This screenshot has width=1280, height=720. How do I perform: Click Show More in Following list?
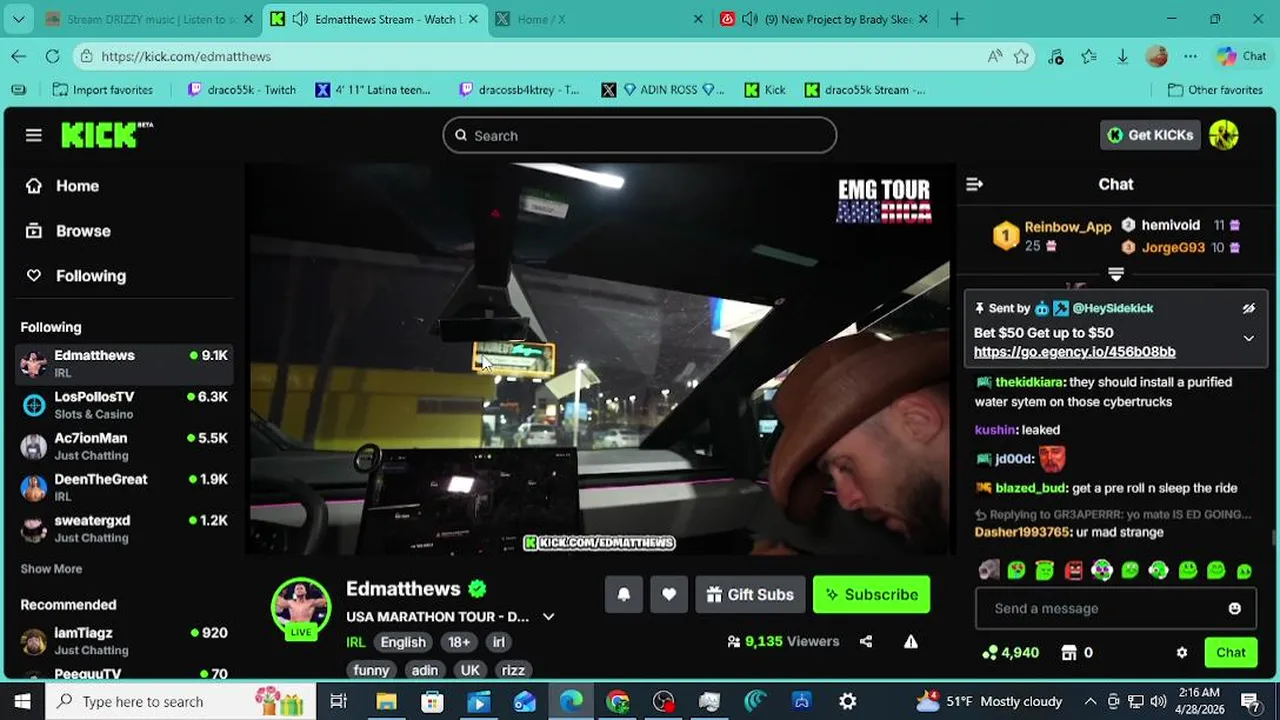tap(51, 569)
